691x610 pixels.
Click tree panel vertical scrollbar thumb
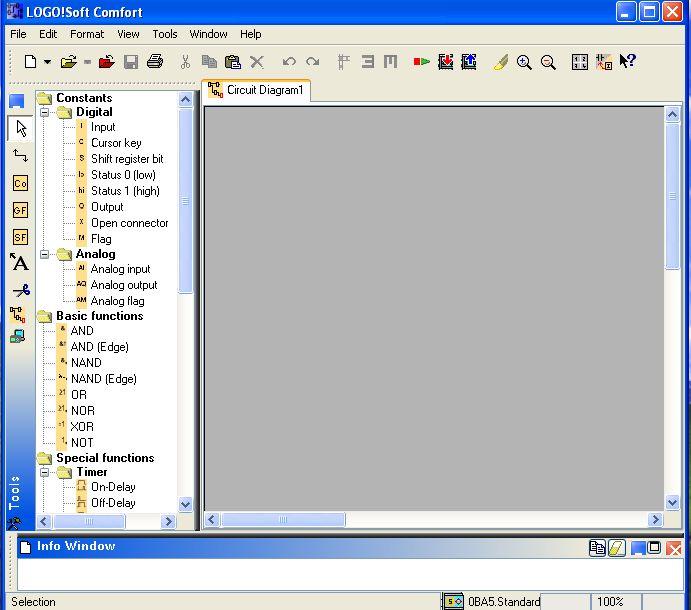[186, 201]
